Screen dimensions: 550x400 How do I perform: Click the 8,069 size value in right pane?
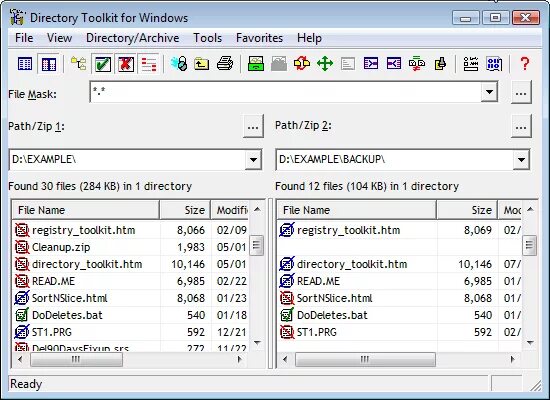tap(478, 230)
